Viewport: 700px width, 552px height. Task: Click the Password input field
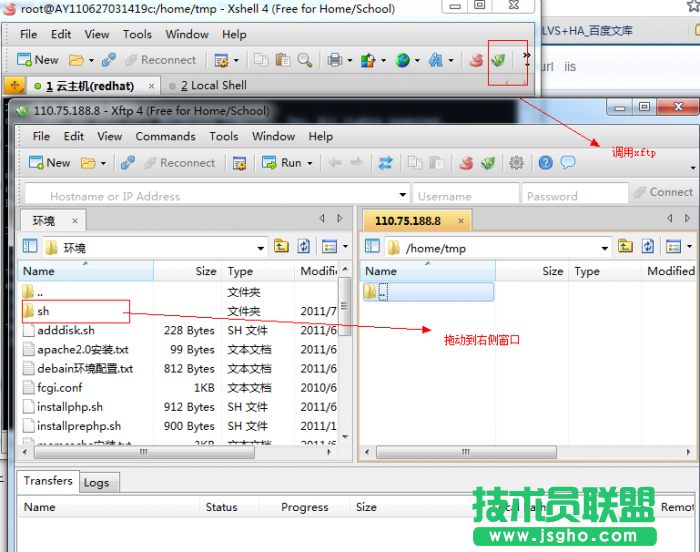point(575,195)
